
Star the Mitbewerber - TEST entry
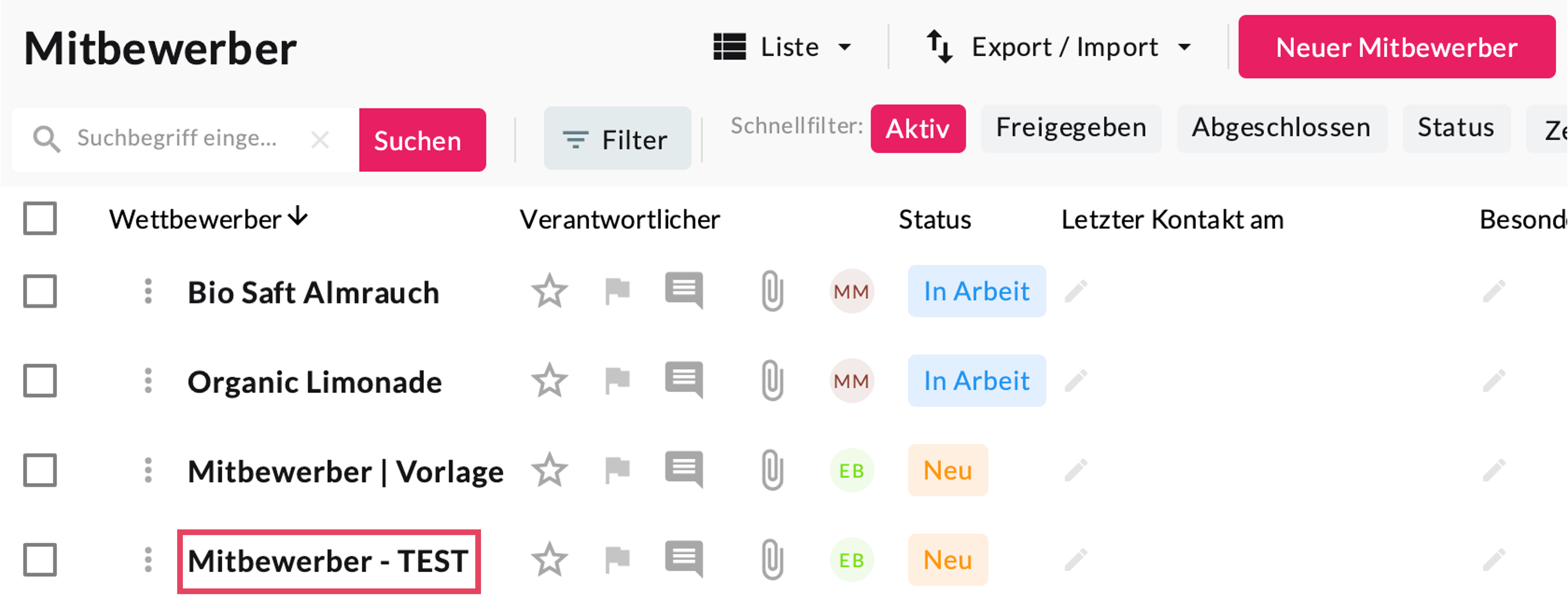549,560
